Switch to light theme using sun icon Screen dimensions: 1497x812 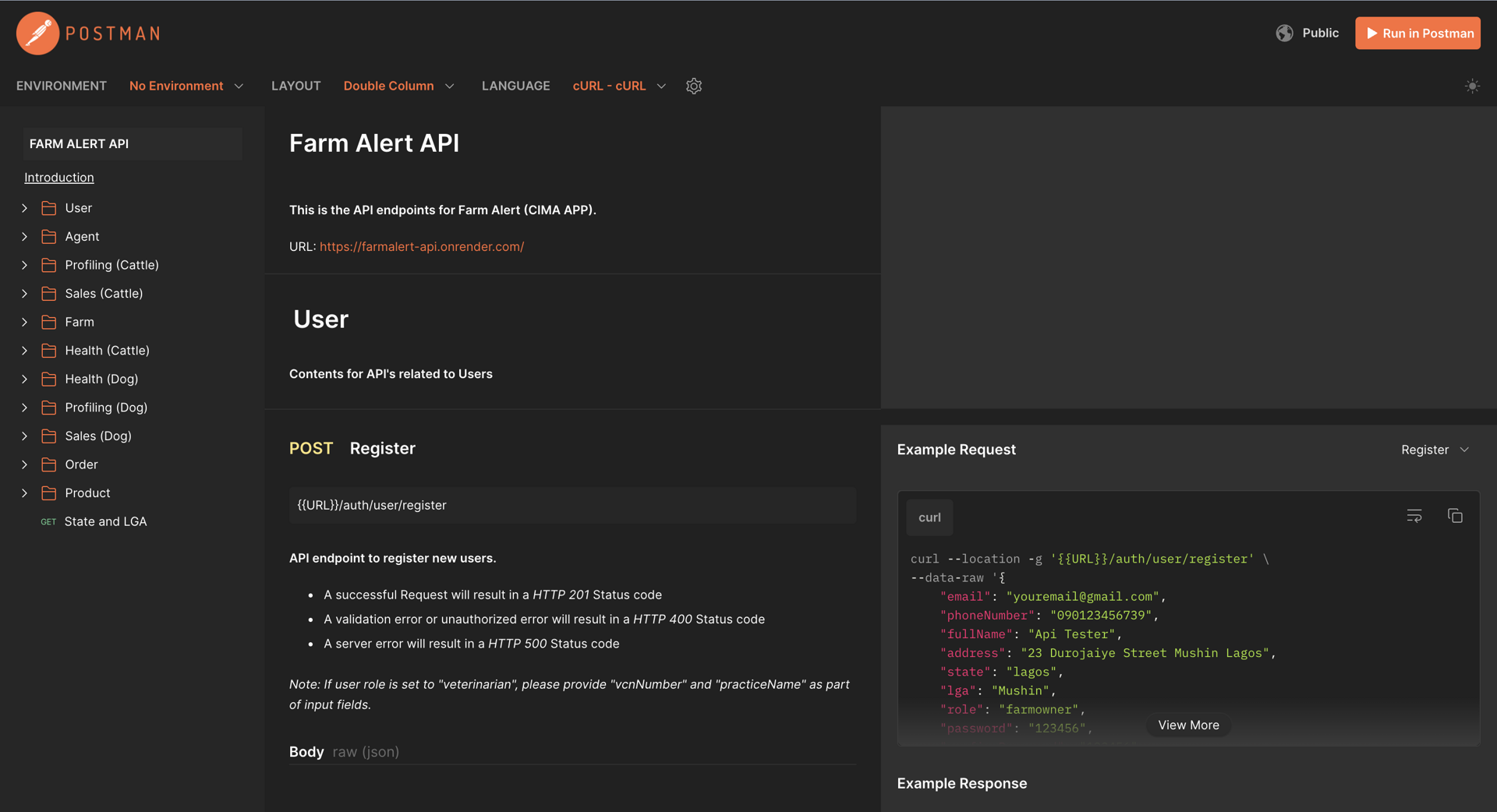click(x=1472, y=86)
